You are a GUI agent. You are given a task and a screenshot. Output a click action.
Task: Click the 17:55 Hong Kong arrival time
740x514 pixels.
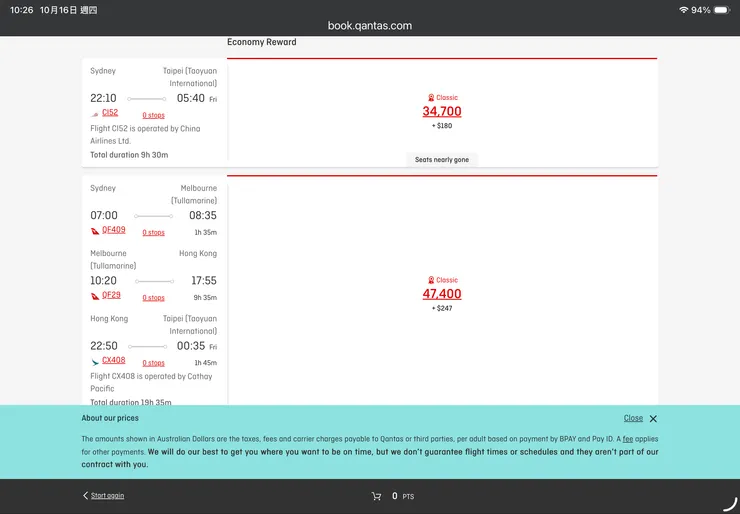pos(204,280)
